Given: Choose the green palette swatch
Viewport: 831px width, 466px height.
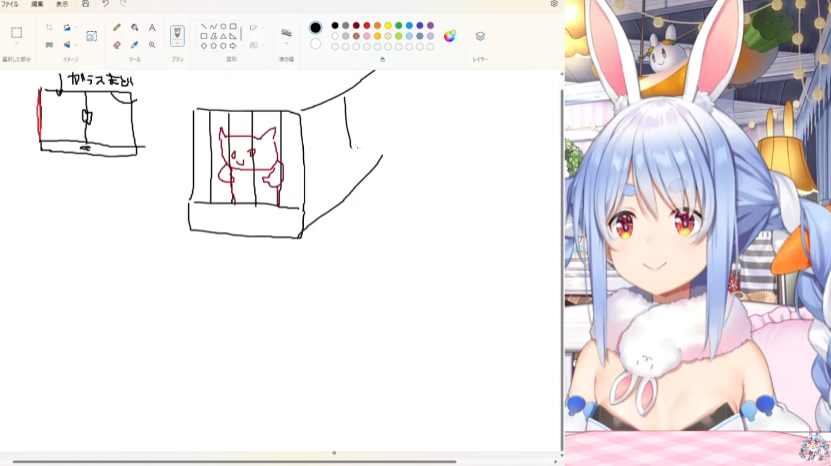Looking at the screenshot, I should click(x=399, y=25).
